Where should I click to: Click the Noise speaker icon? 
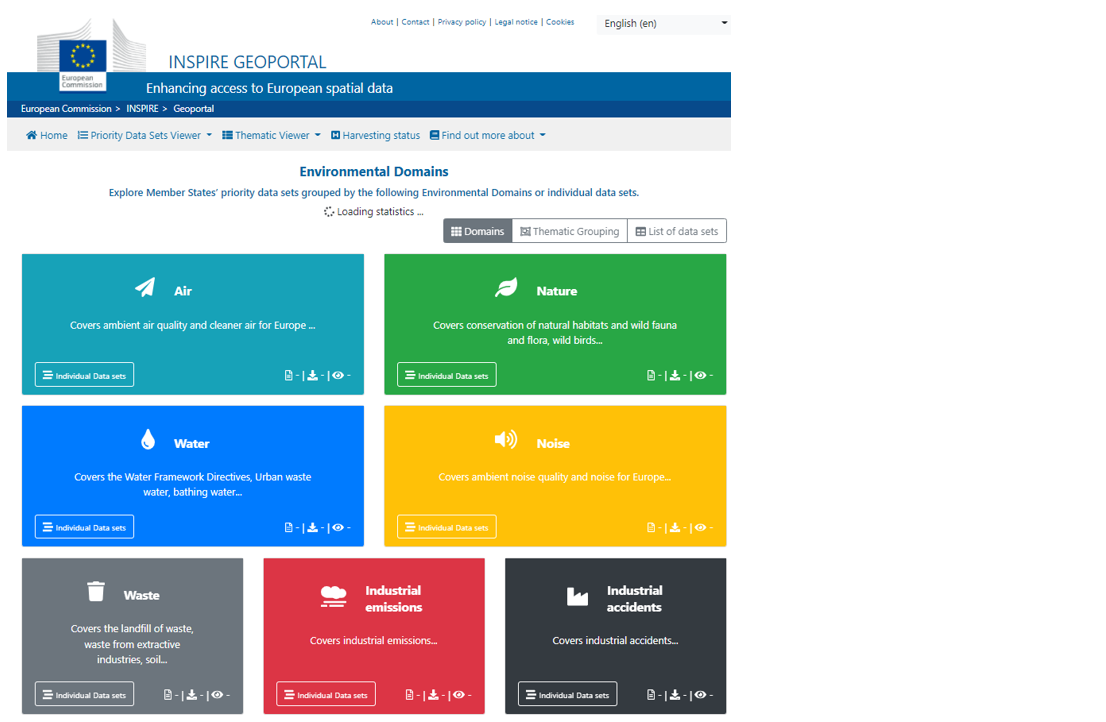click(x=506, y=439)
